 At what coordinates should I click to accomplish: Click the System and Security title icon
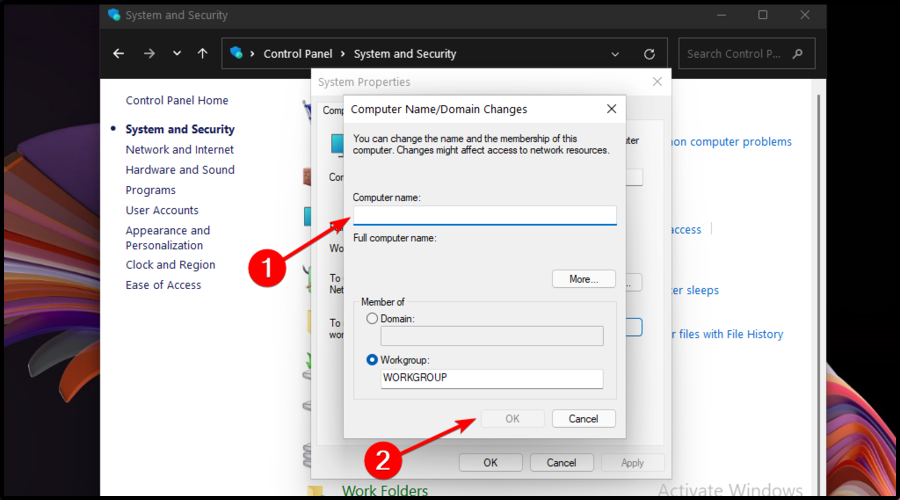click(114, 15)
